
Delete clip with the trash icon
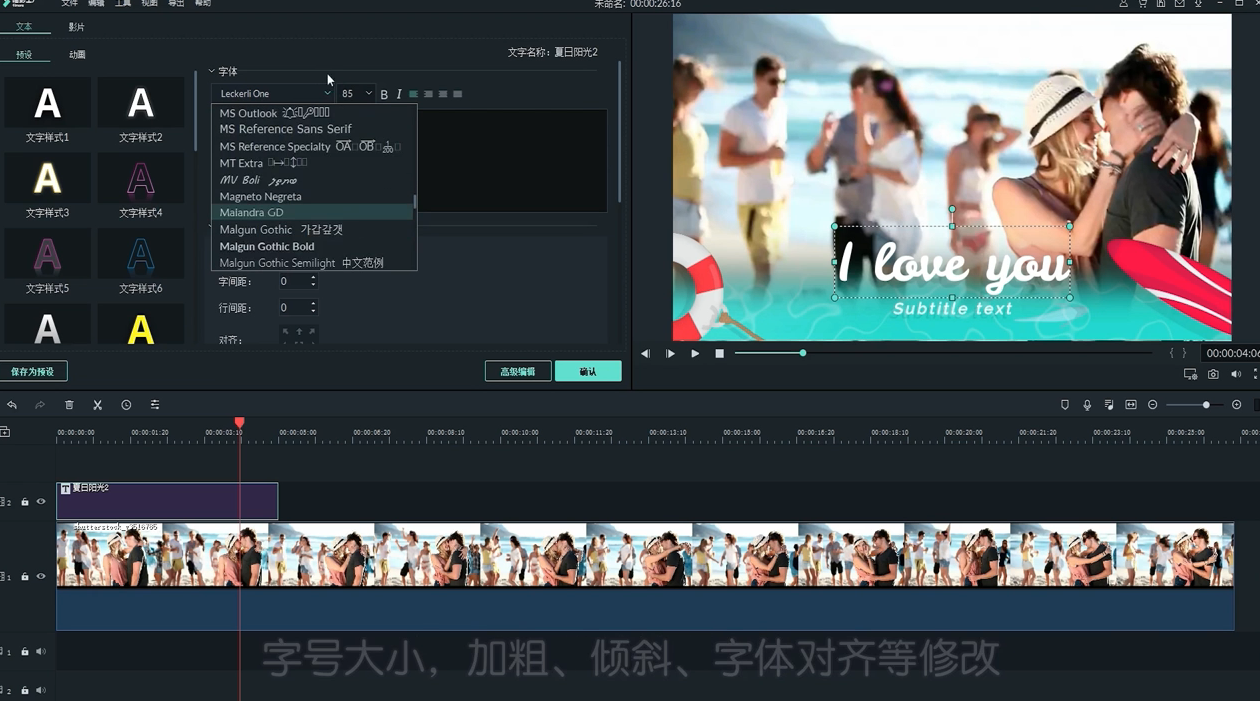(x=69, y=405)
